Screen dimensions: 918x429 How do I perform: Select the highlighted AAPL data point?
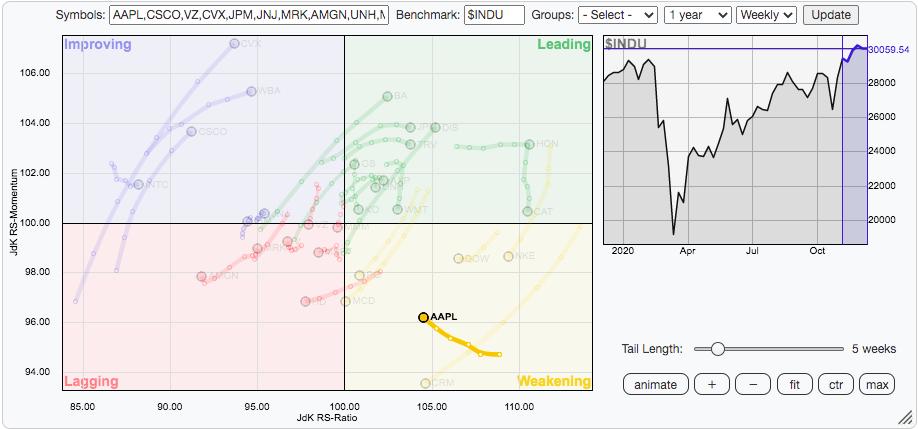(x=423, y=317)
